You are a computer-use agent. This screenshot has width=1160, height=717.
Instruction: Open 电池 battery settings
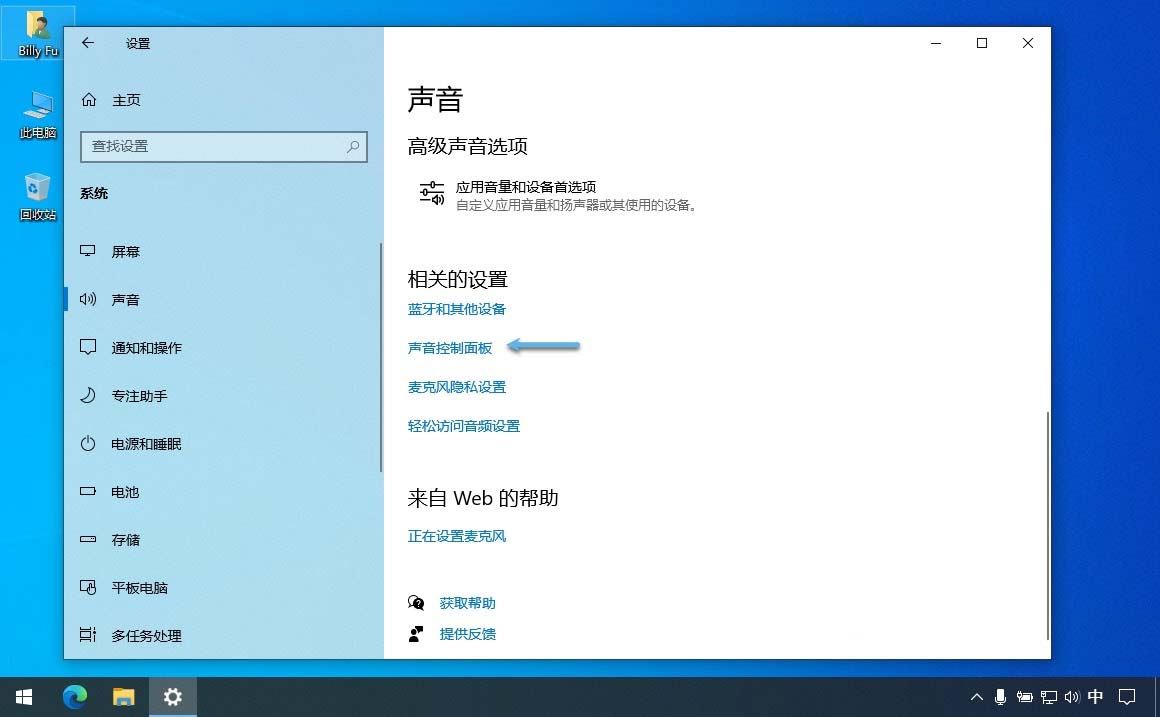click(x=125, y=491)
